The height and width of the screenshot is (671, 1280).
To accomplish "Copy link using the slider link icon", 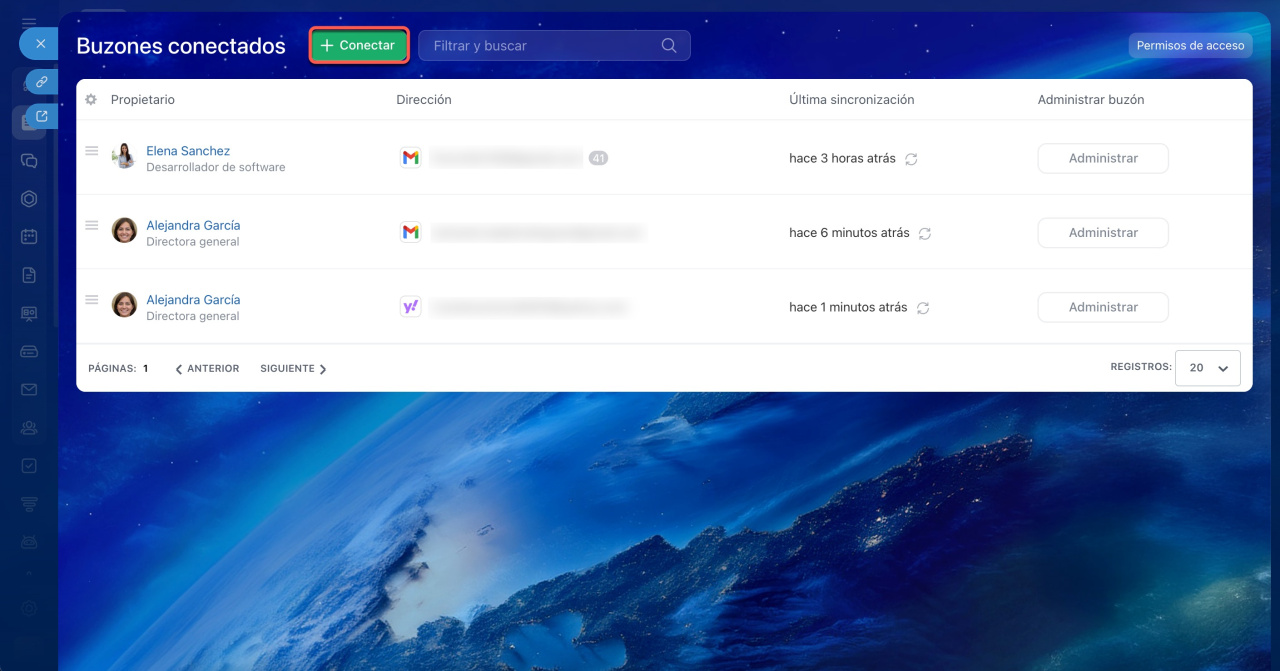I will 41,82.
